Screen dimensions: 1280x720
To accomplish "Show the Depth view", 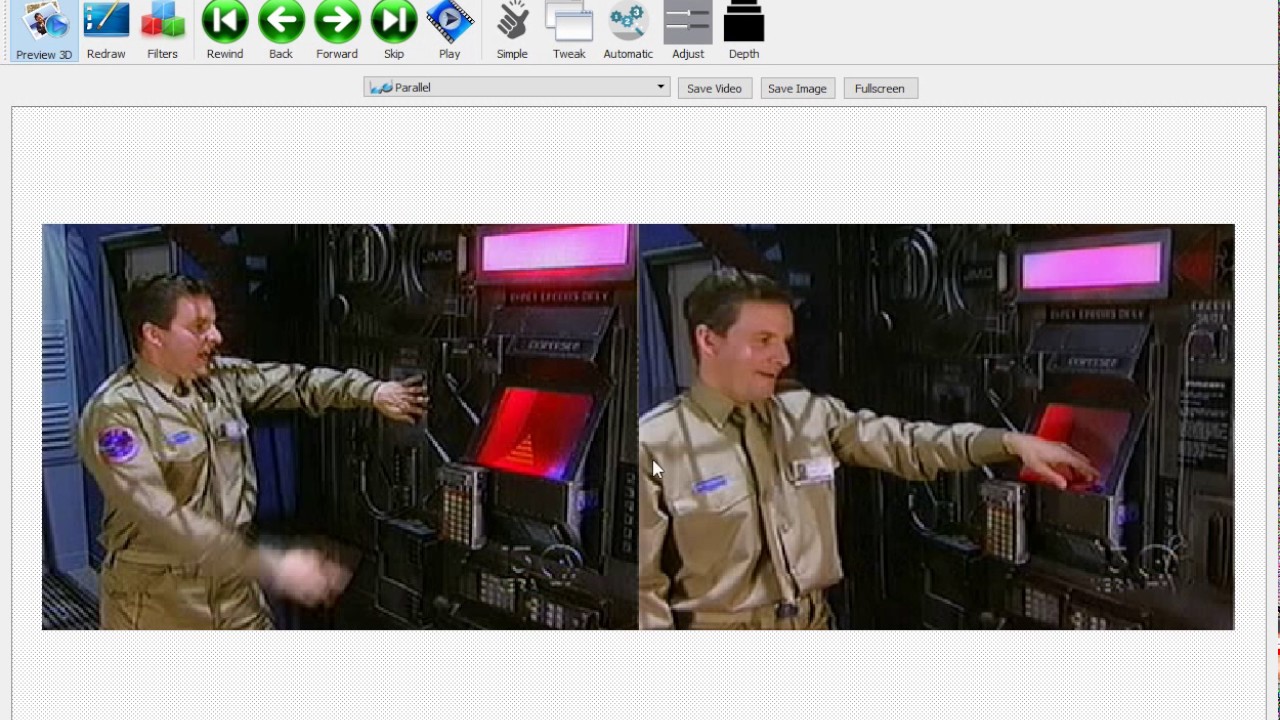I will (x=744, y=31).
